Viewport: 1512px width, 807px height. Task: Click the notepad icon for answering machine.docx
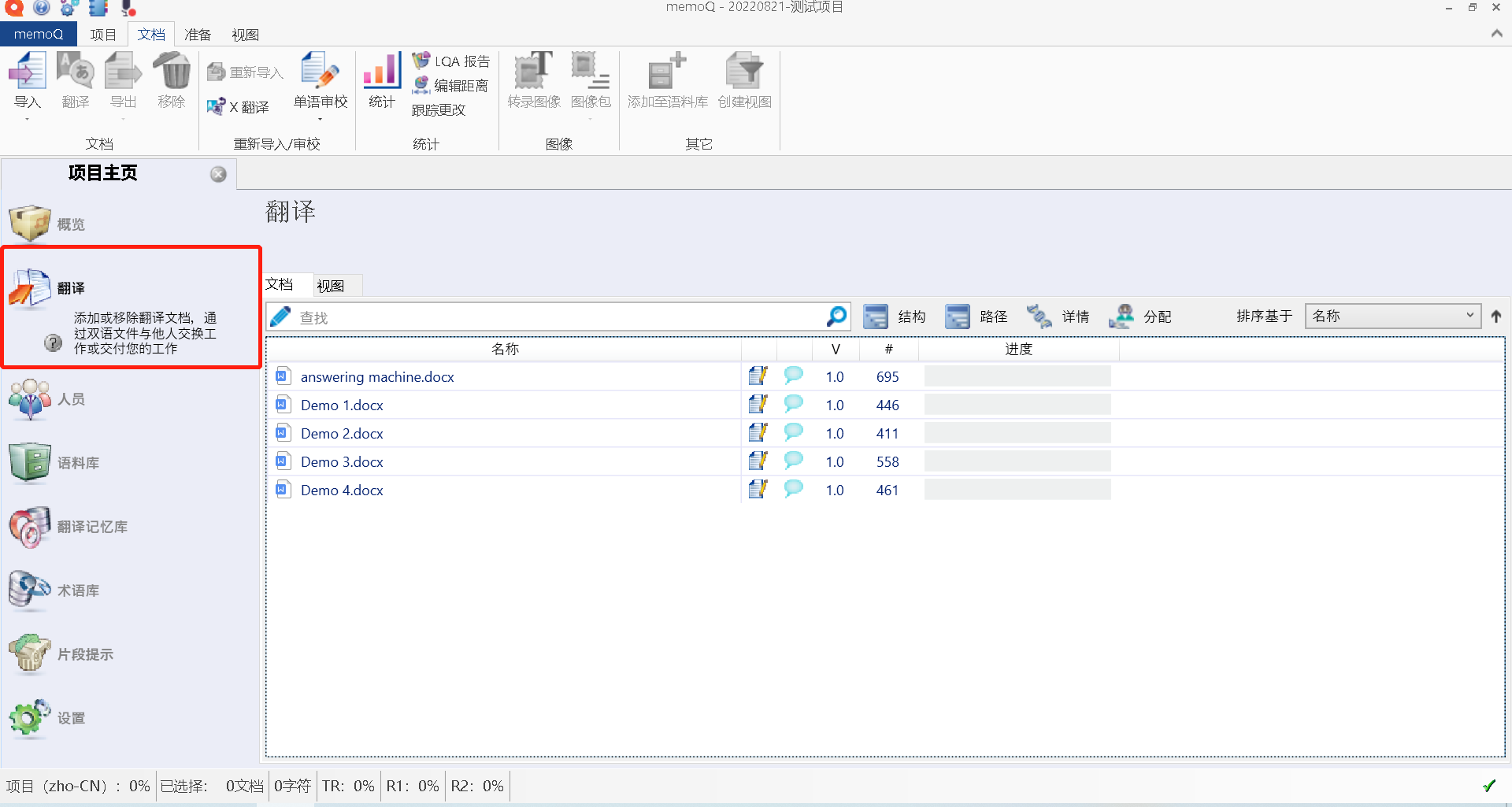758,376
